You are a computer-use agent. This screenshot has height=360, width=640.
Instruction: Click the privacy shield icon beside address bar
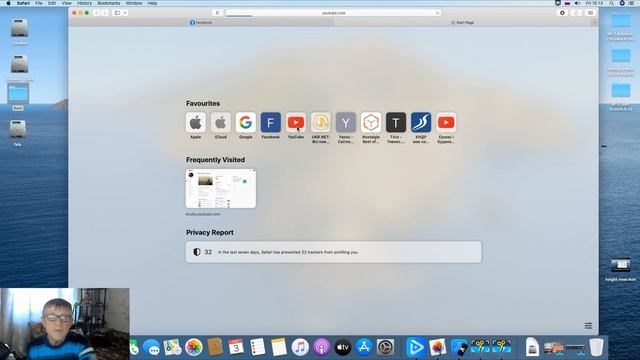(x=218, y=13)
